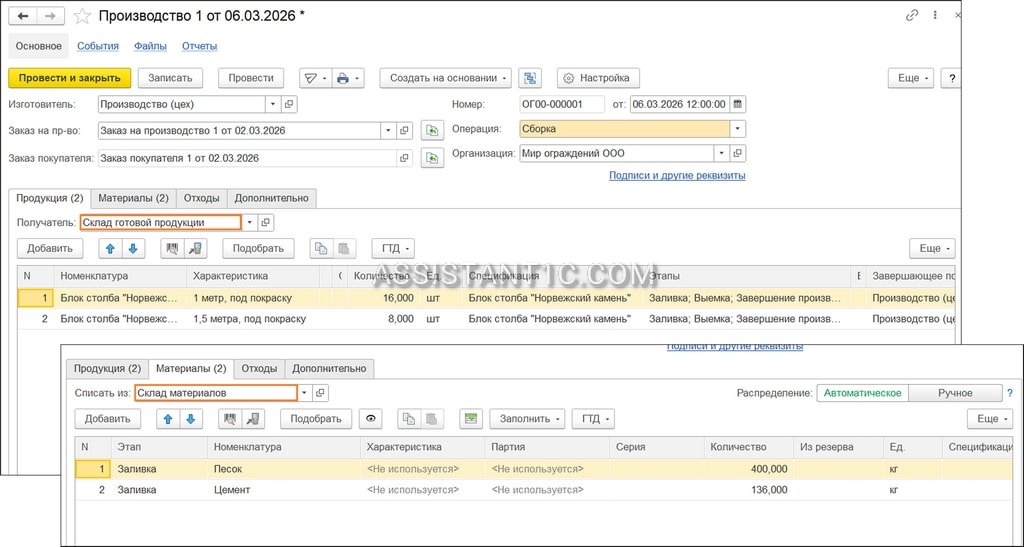The image size is (1024, 547).
Task: Open Заполнить dropdown in Материалы toolbar
Action: click(528, 419)
